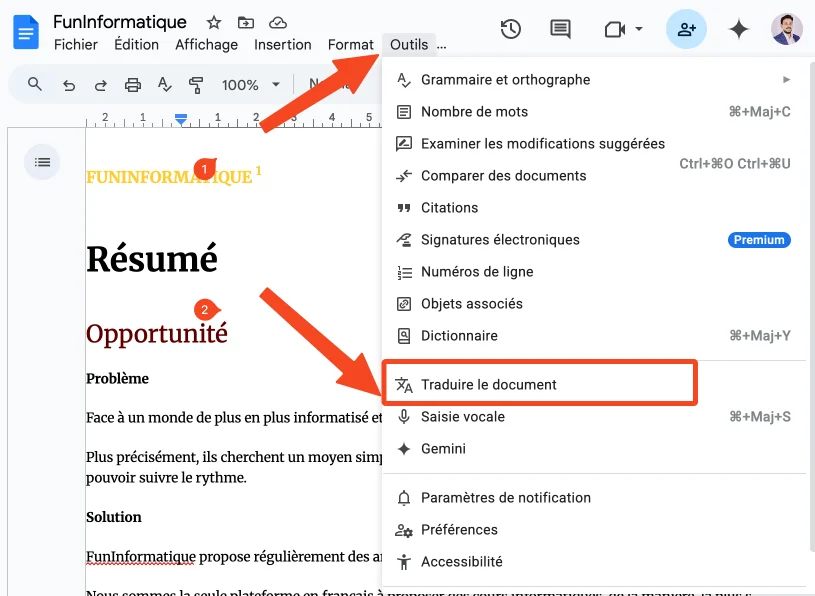Screen dimensions: 815x596
Task: Open the account profile picture
Action: pyautogui.click(x=786, y=29)
